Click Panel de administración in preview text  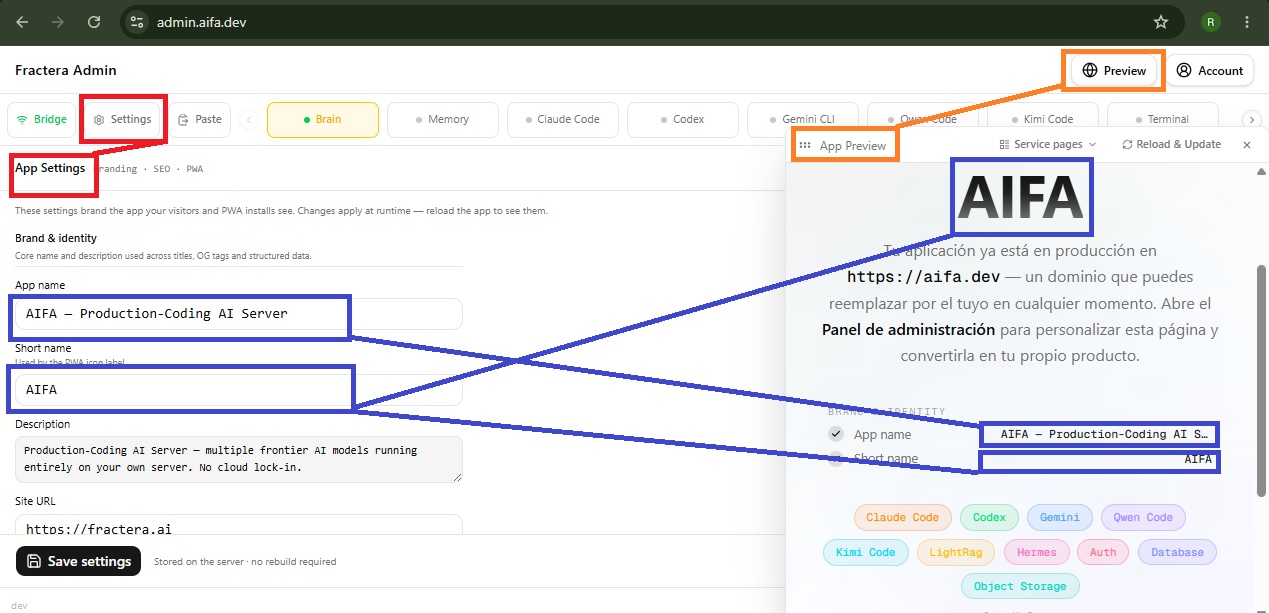click(908, 329)
